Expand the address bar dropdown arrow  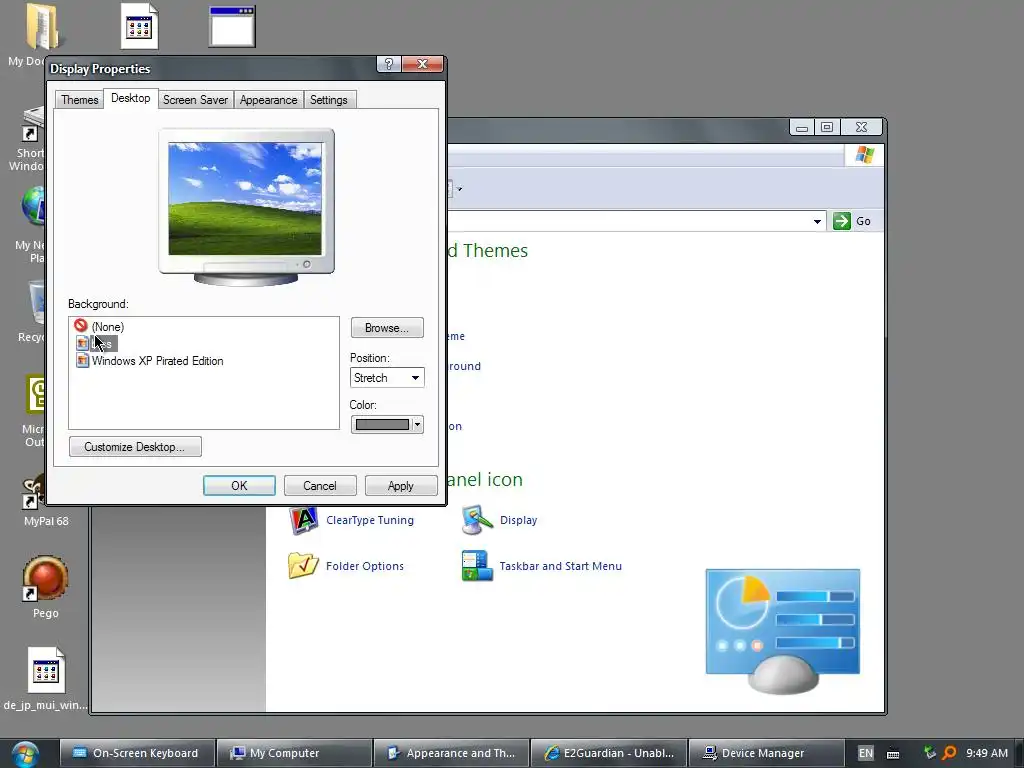pos(817,221)
